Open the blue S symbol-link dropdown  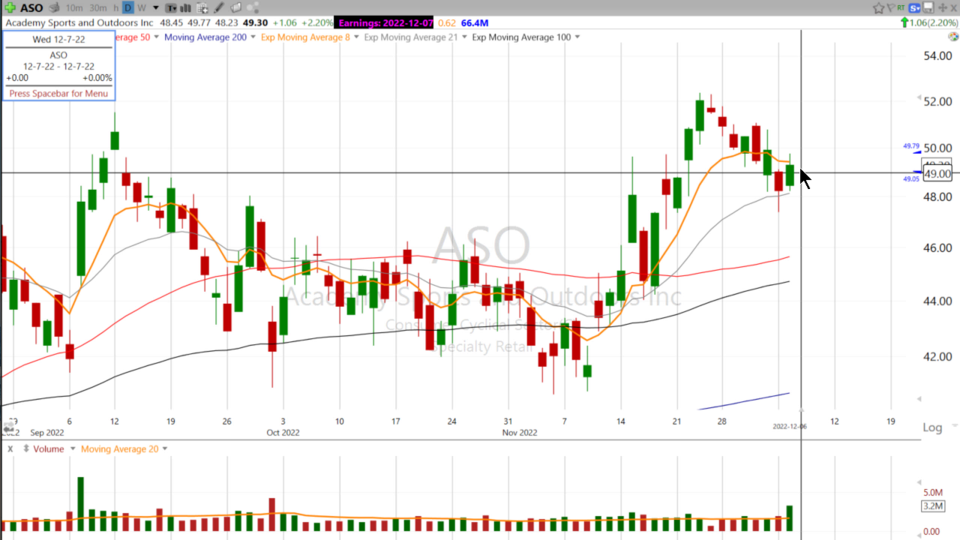915,8
